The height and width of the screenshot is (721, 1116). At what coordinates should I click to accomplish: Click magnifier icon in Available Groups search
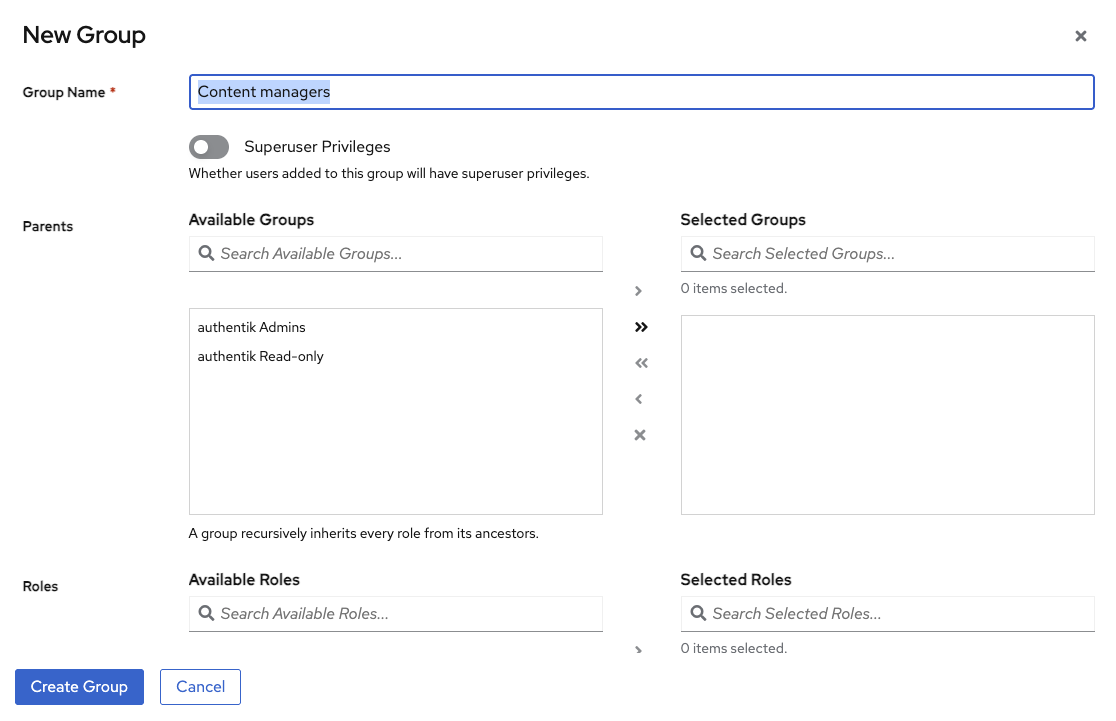click(207, 254)
